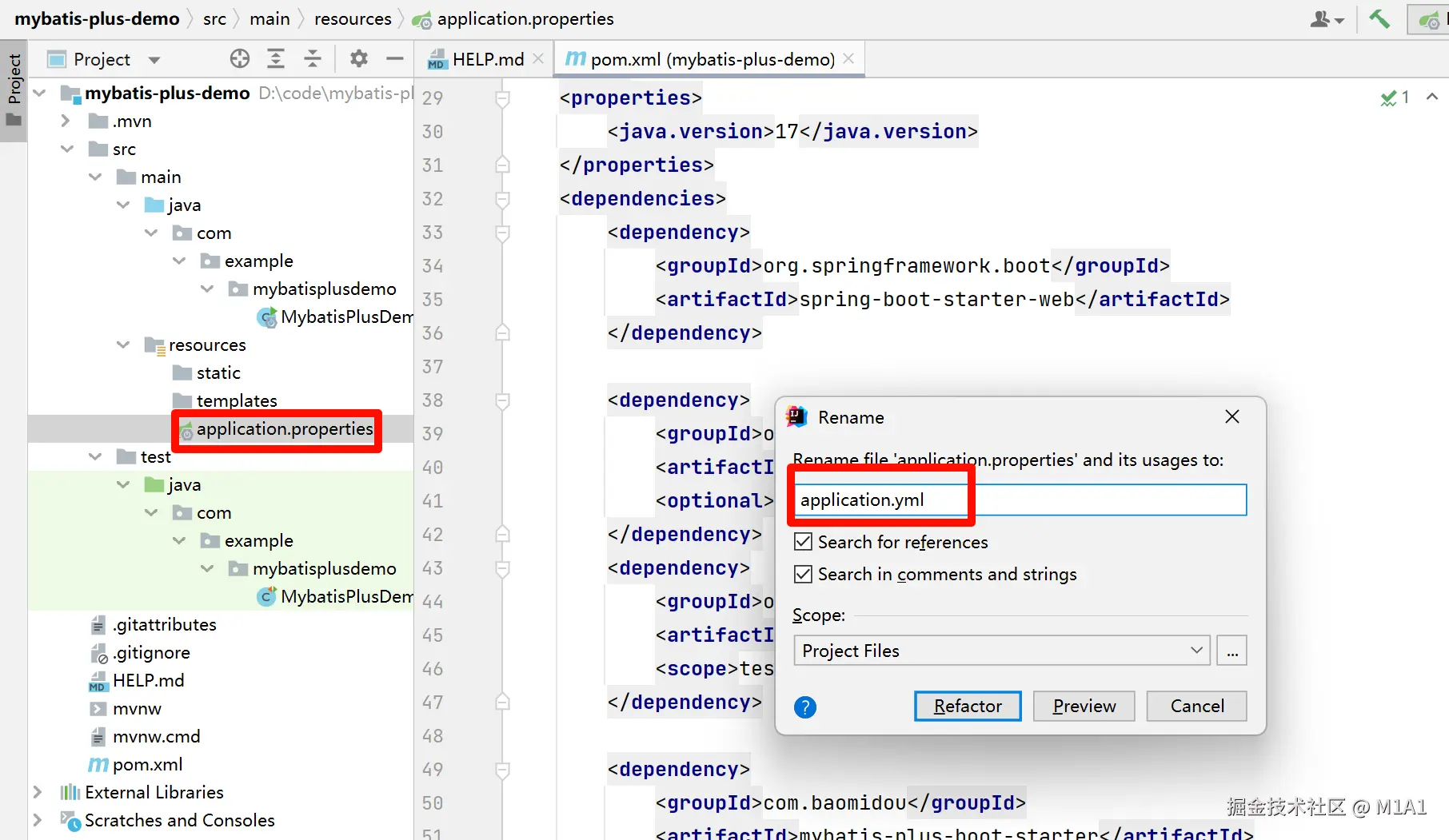Screen dimensions: 1449x840
Task: Open the Scope Project Files dropdown
Action: point(1002,651)
